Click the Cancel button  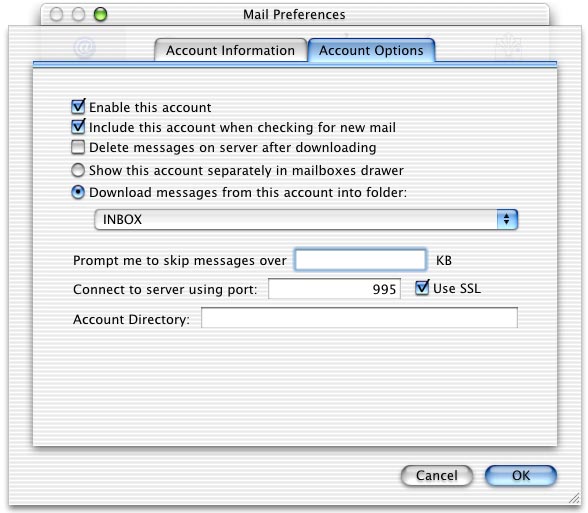[x=436, y=476]
